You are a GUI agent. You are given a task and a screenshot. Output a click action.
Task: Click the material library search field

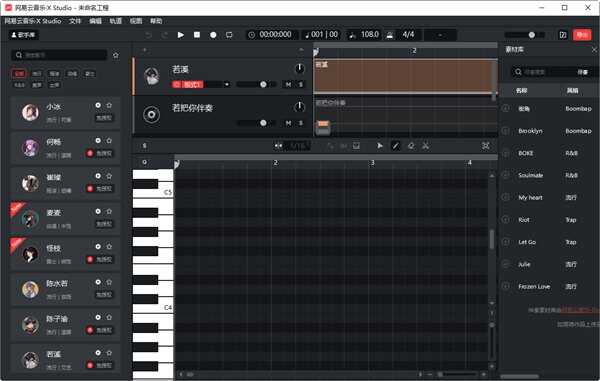click(x=543, y=72)
